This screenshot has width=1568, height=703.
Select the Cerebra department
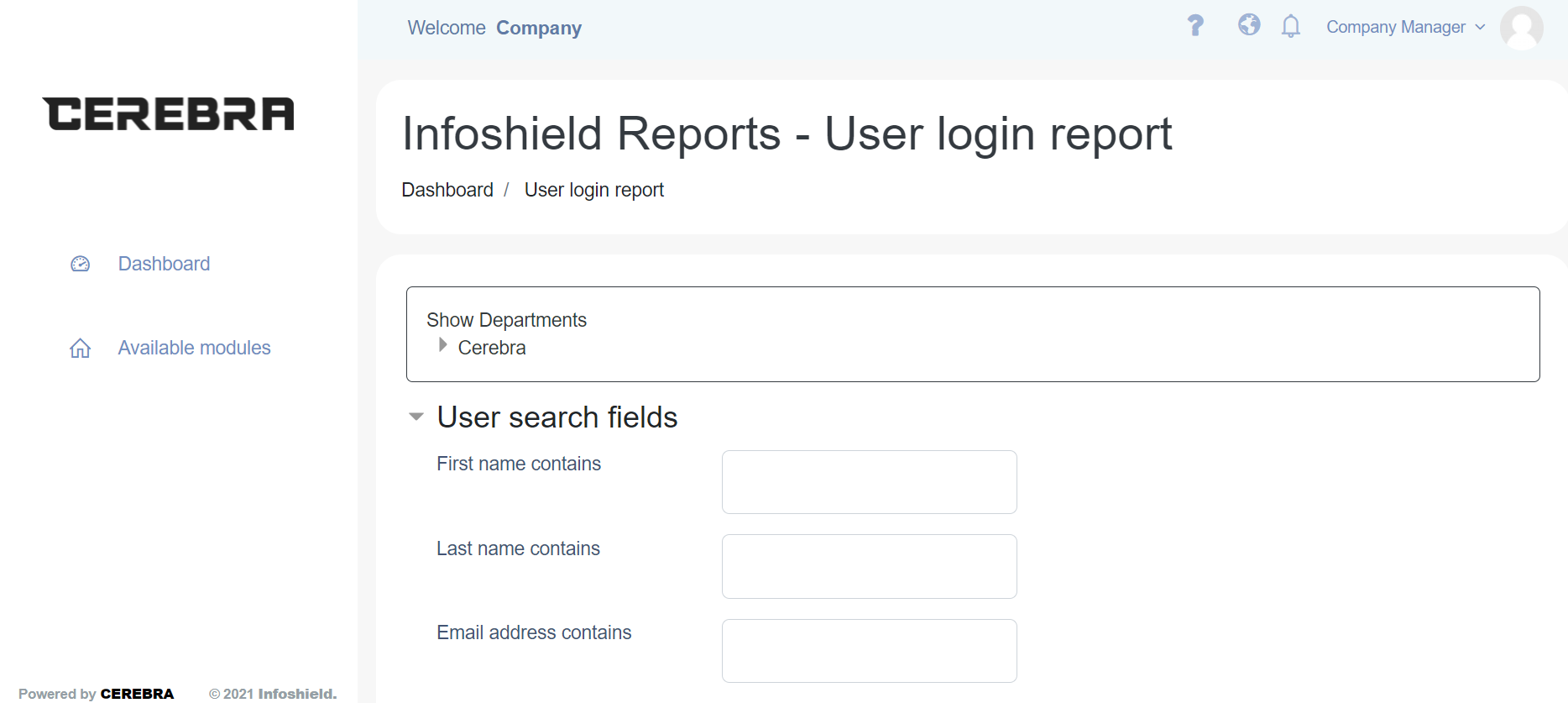pos(492,348)
